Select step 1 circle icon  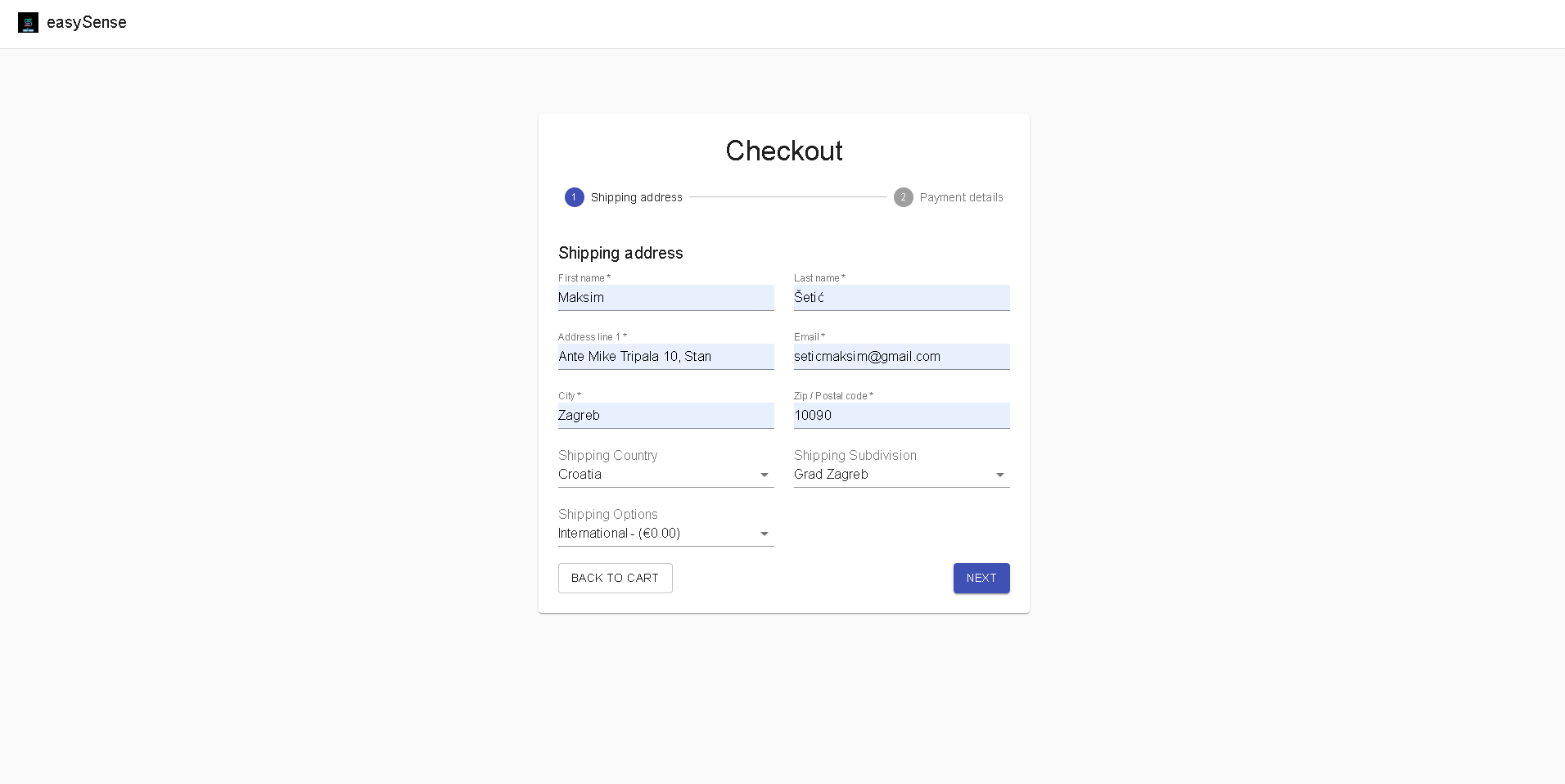click(x=574, y=197)
